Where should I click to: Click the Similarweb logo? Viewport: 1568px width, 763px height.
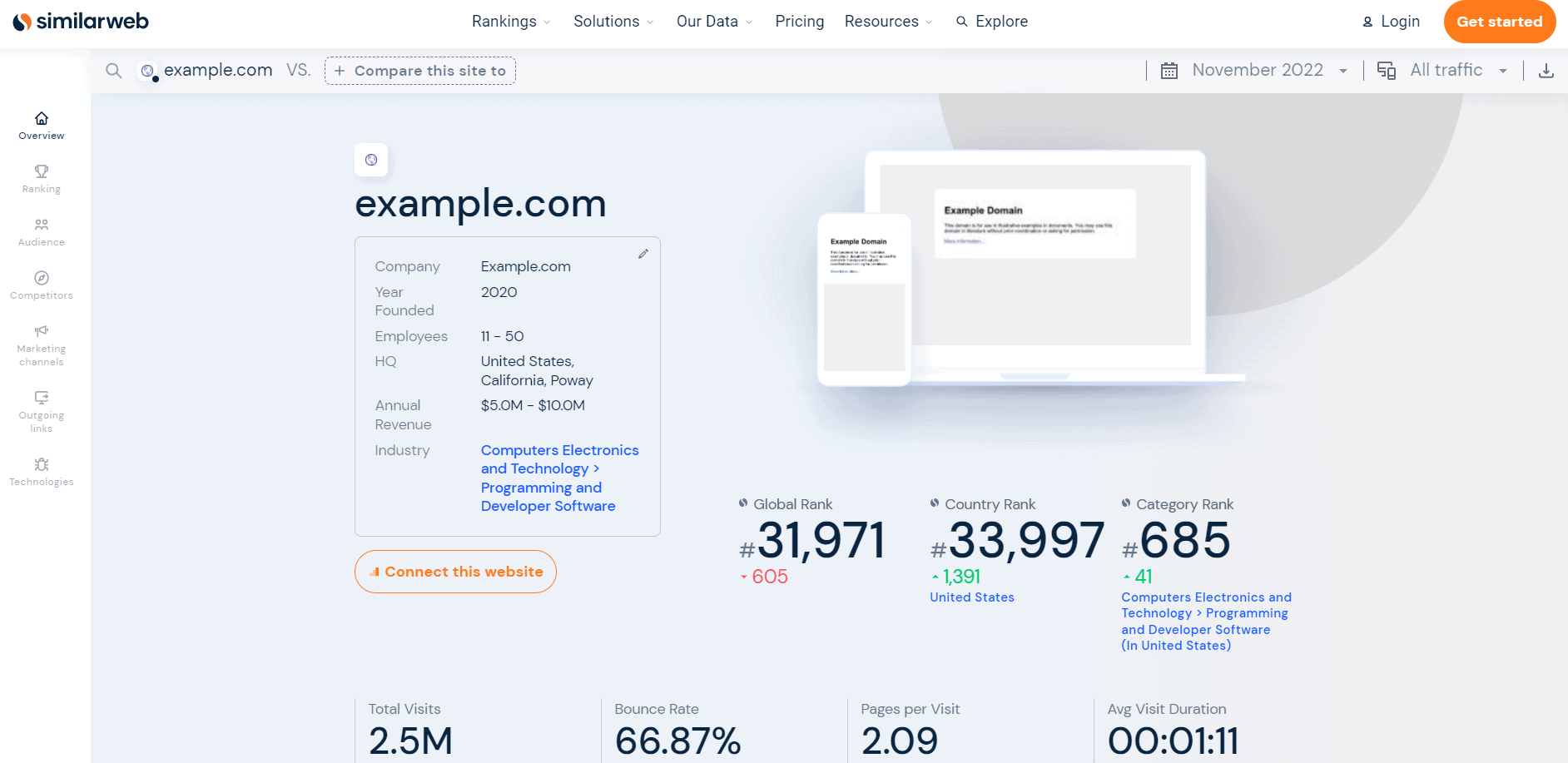click(x=81, y=22)
